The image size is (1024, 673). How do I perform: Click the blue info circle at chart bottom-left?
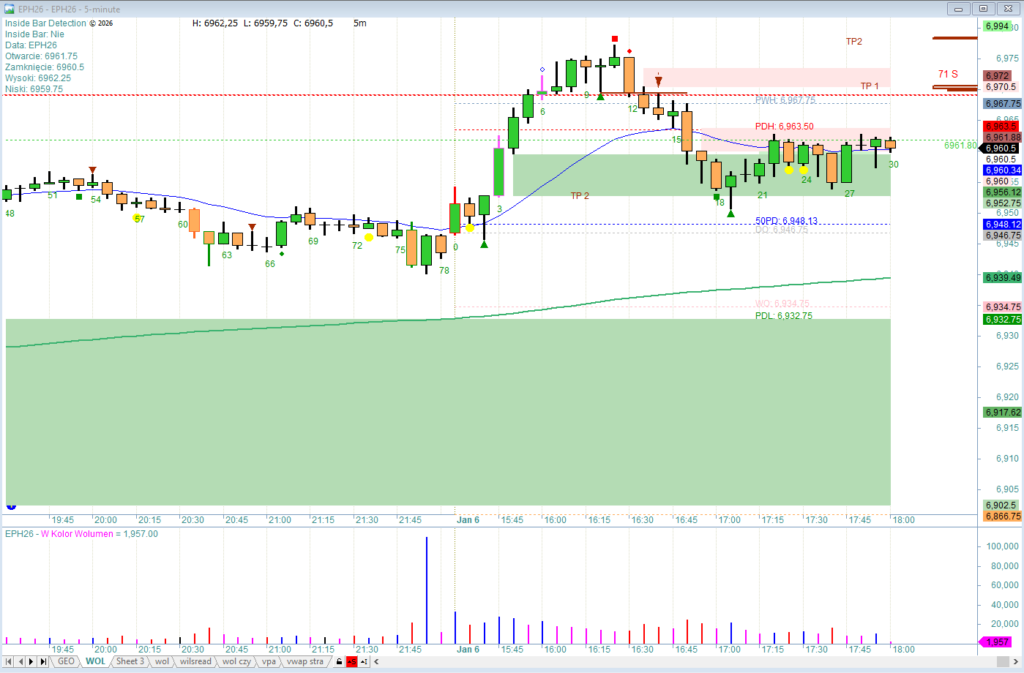coord(10,507)
